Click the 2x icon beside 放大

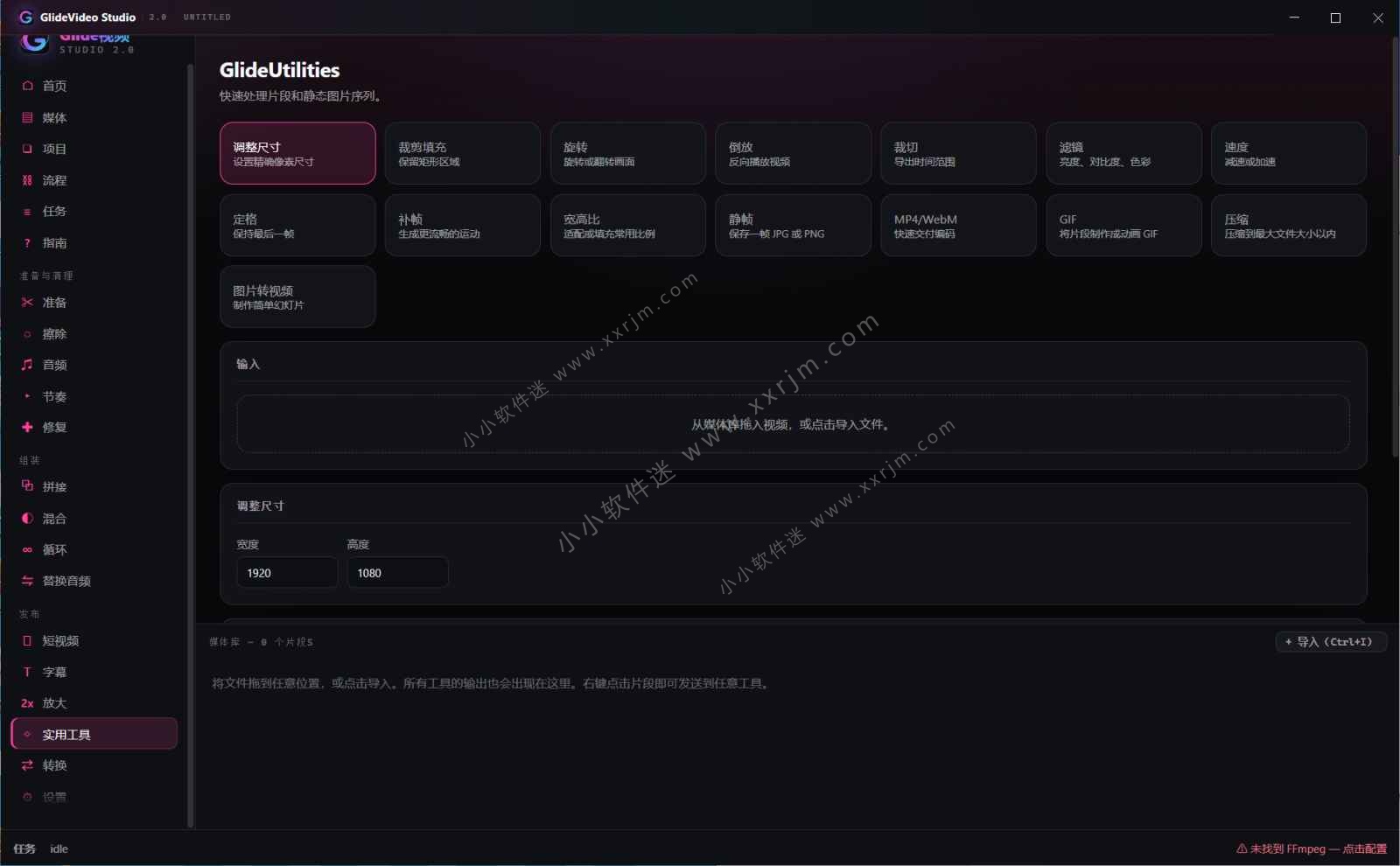click(x=27, y=703)
